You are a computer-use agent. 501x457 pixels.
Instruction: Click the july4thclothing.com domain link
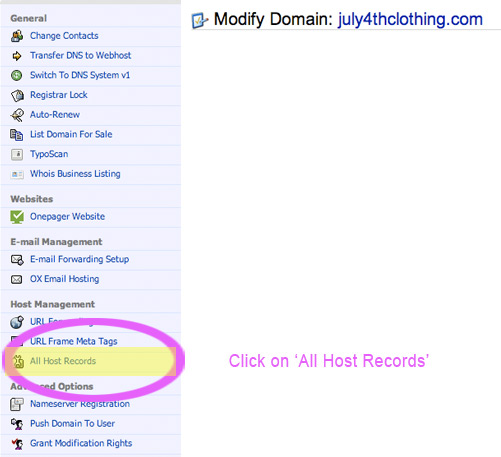[x=410, y=19]
